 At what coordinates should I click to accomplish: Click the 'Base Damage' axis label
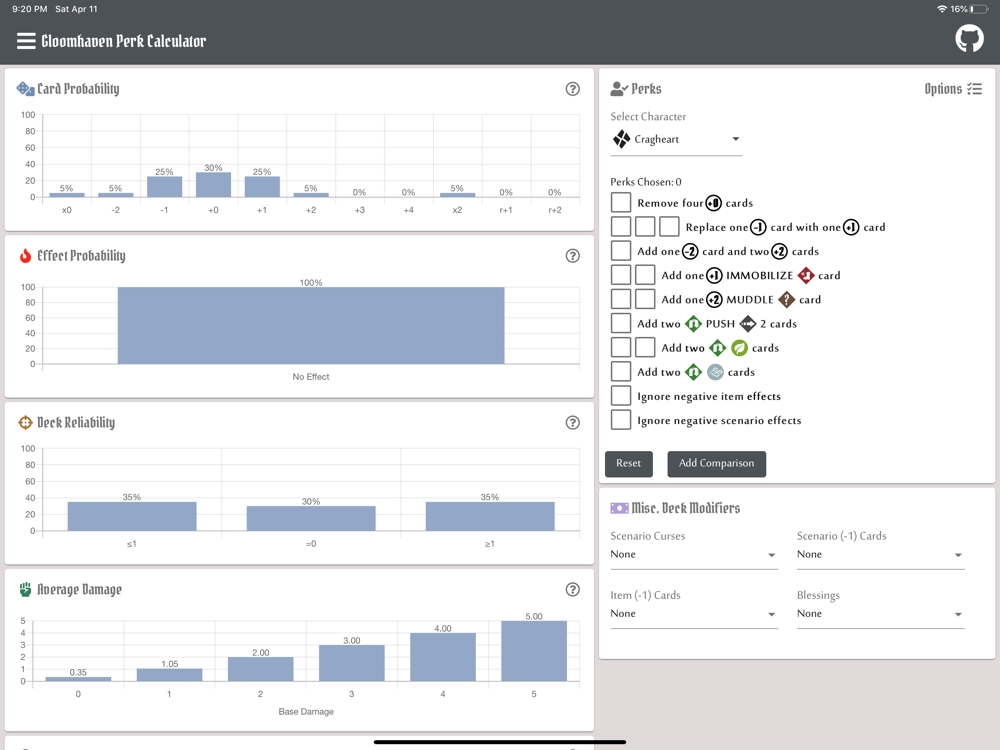coord(306,712)
